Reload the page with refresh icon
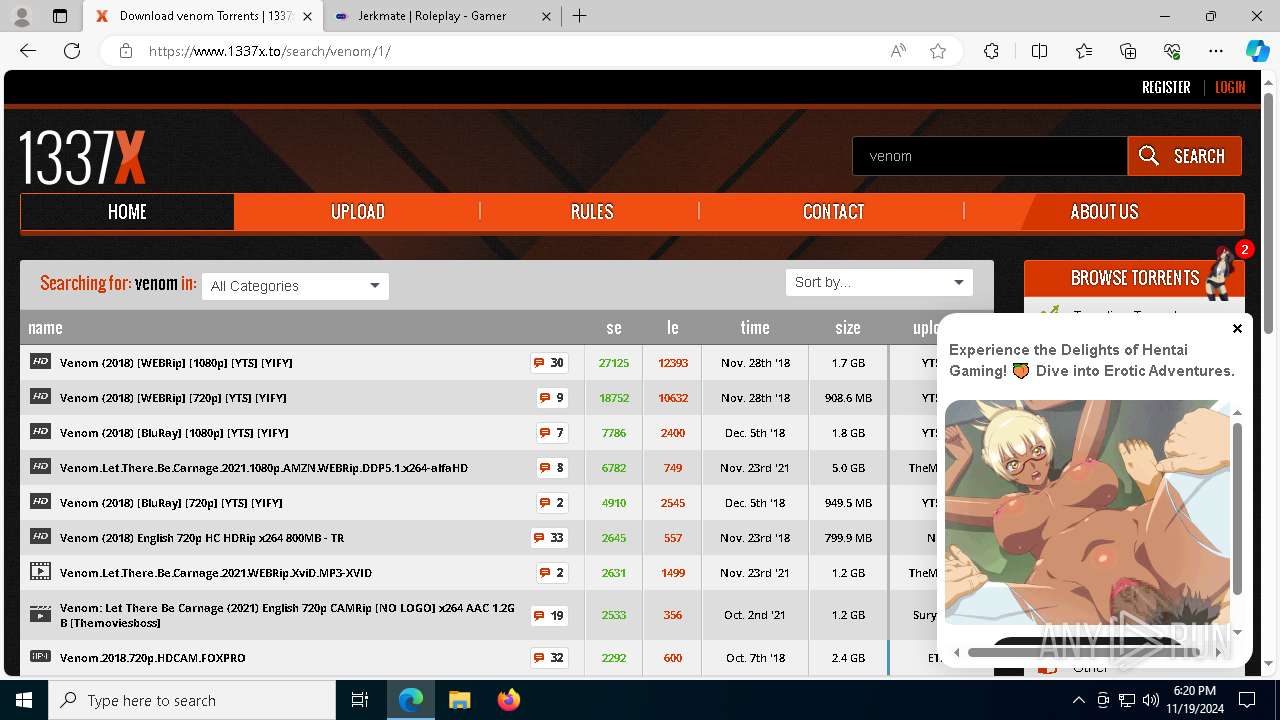The image size is (1280, 720). click(x=72, y=51)
